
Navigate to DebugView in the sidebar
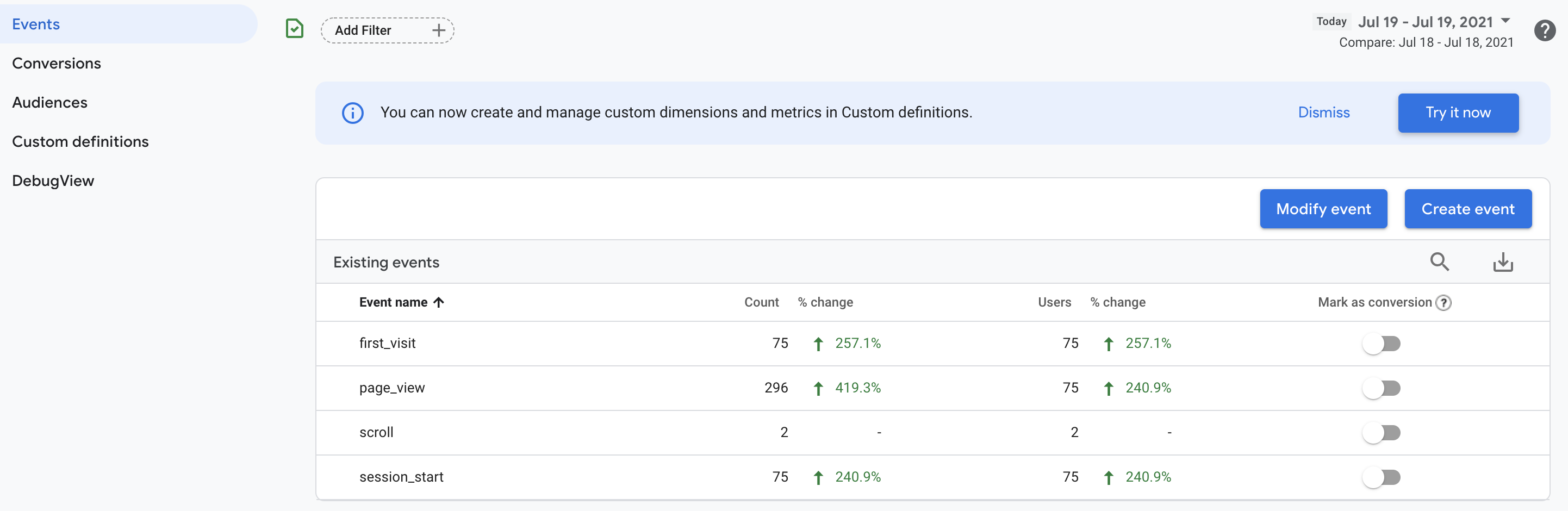point(53,180)
